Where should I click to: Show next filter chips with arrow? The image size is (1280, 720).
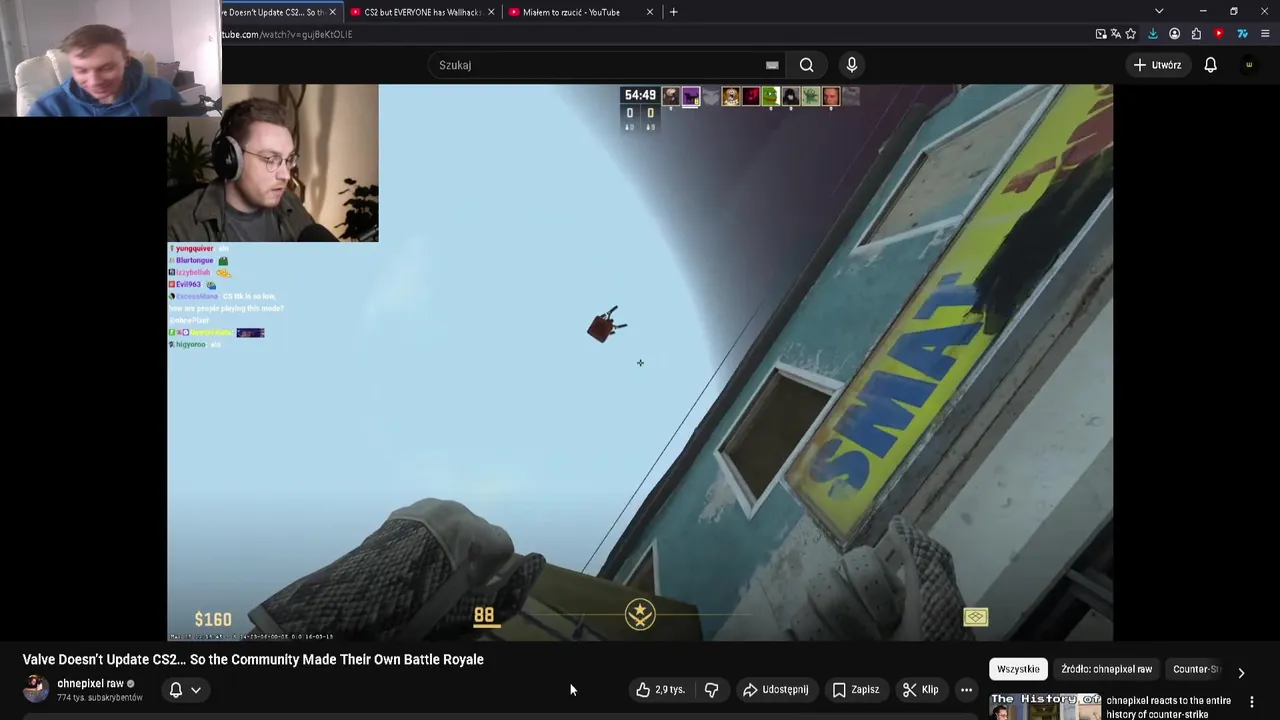click(x=1241, y=673)
